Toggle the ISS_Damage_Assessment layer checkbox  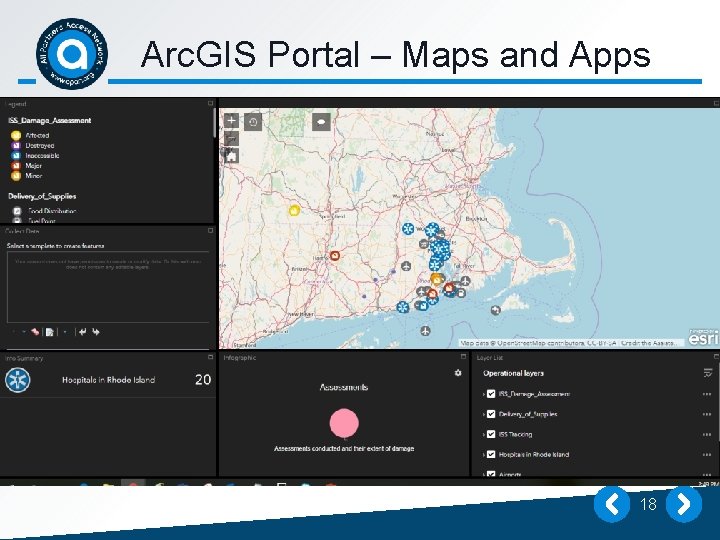pos(491,394)
